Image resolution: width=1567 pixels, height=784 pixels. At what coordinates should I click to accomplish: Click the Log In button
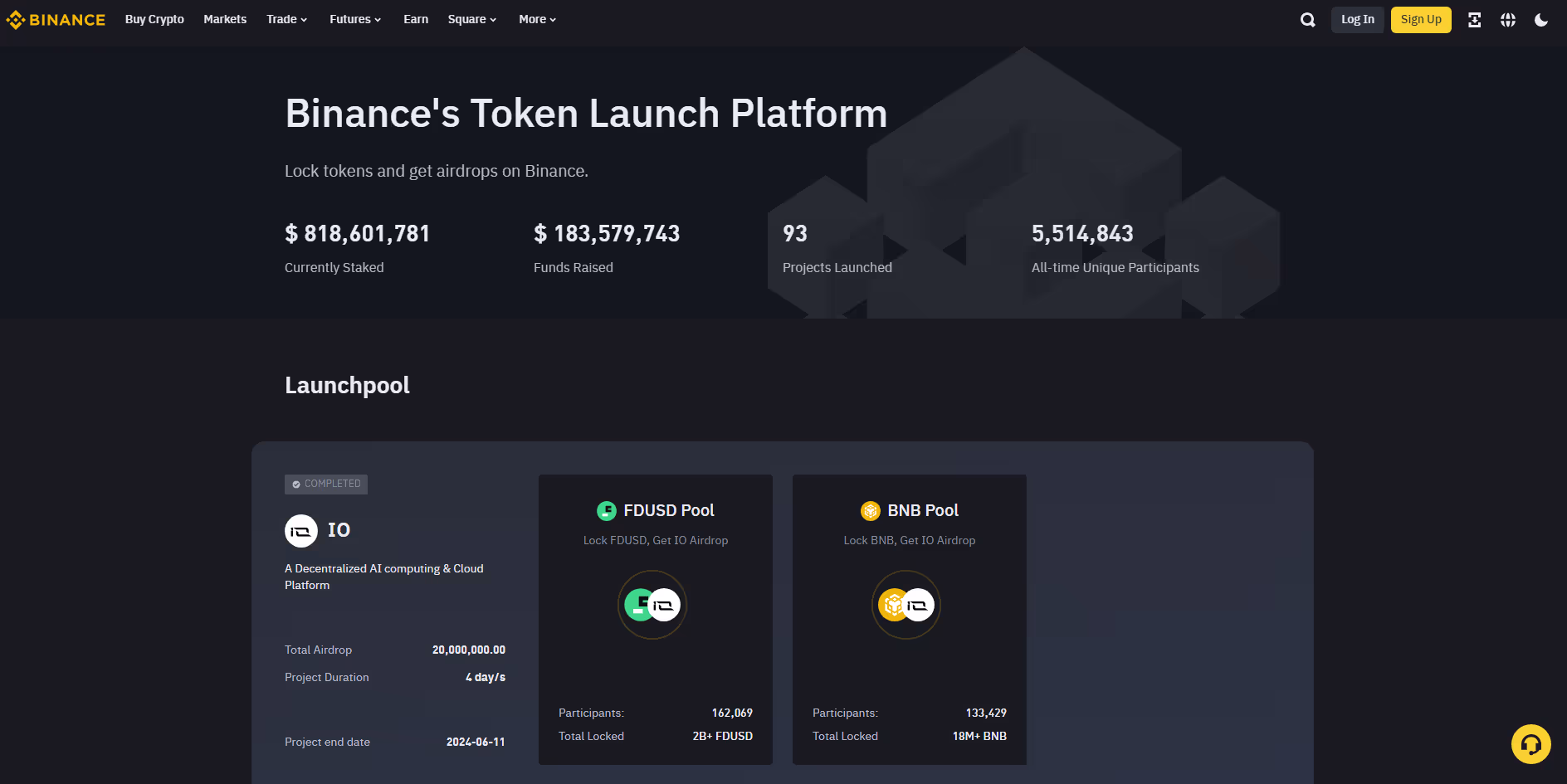pos(1358,20)
